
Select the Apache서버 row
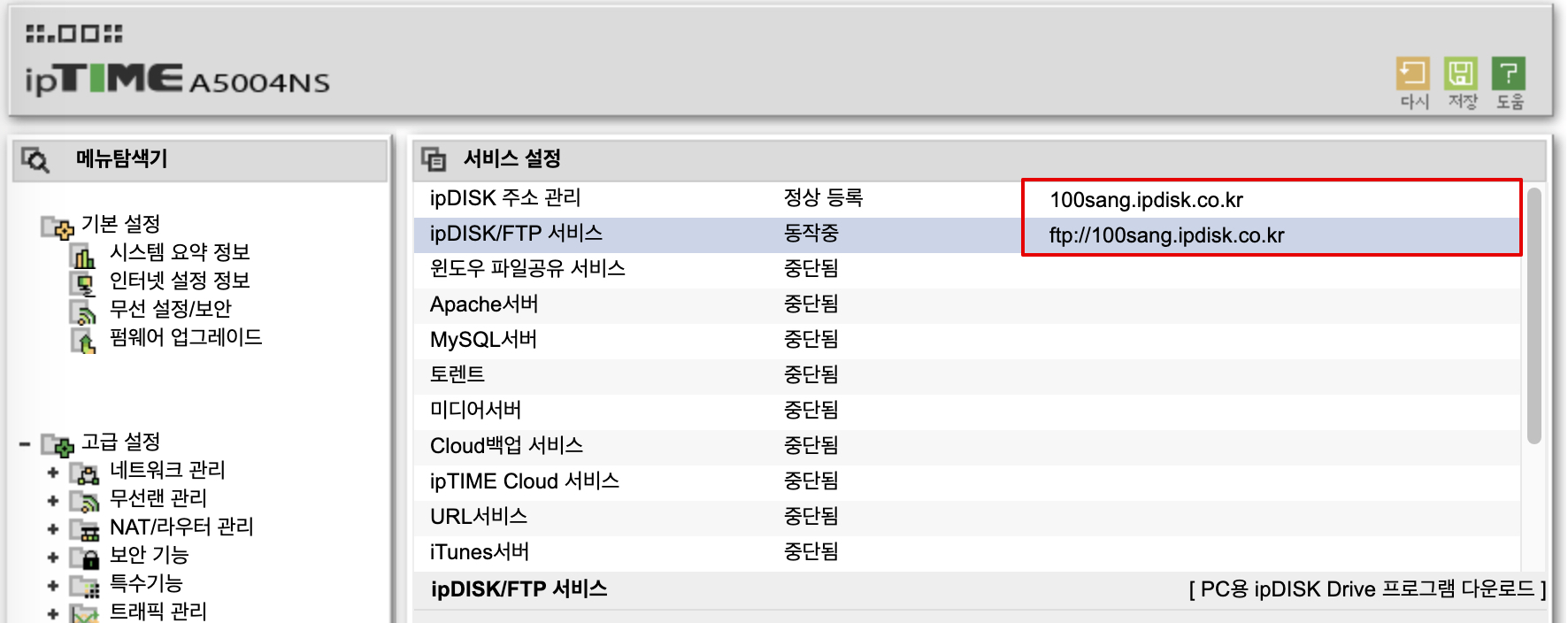tap(967, 305)
